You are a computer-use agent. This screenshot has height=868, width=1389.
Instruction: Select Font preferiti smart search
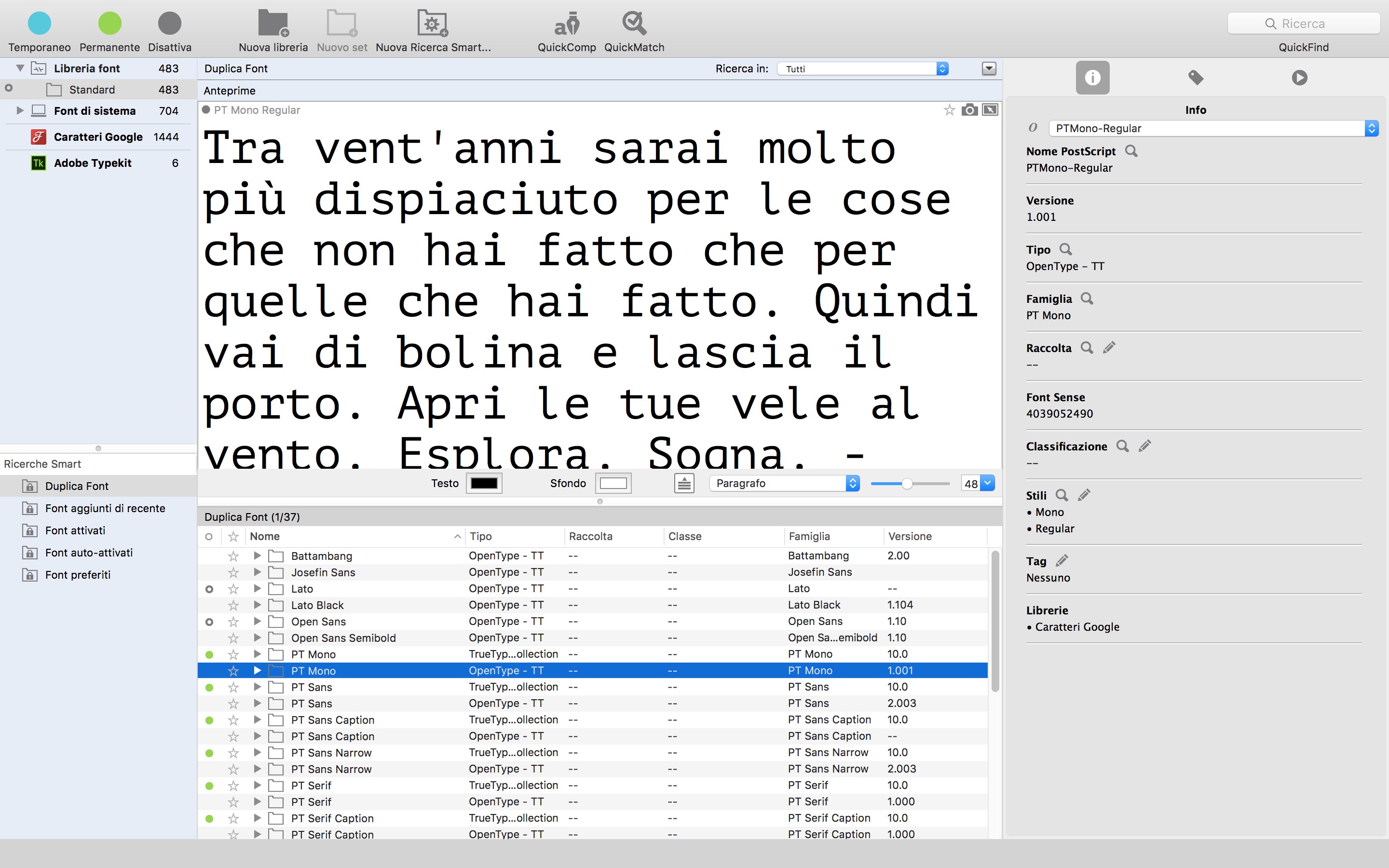point(78,575)
